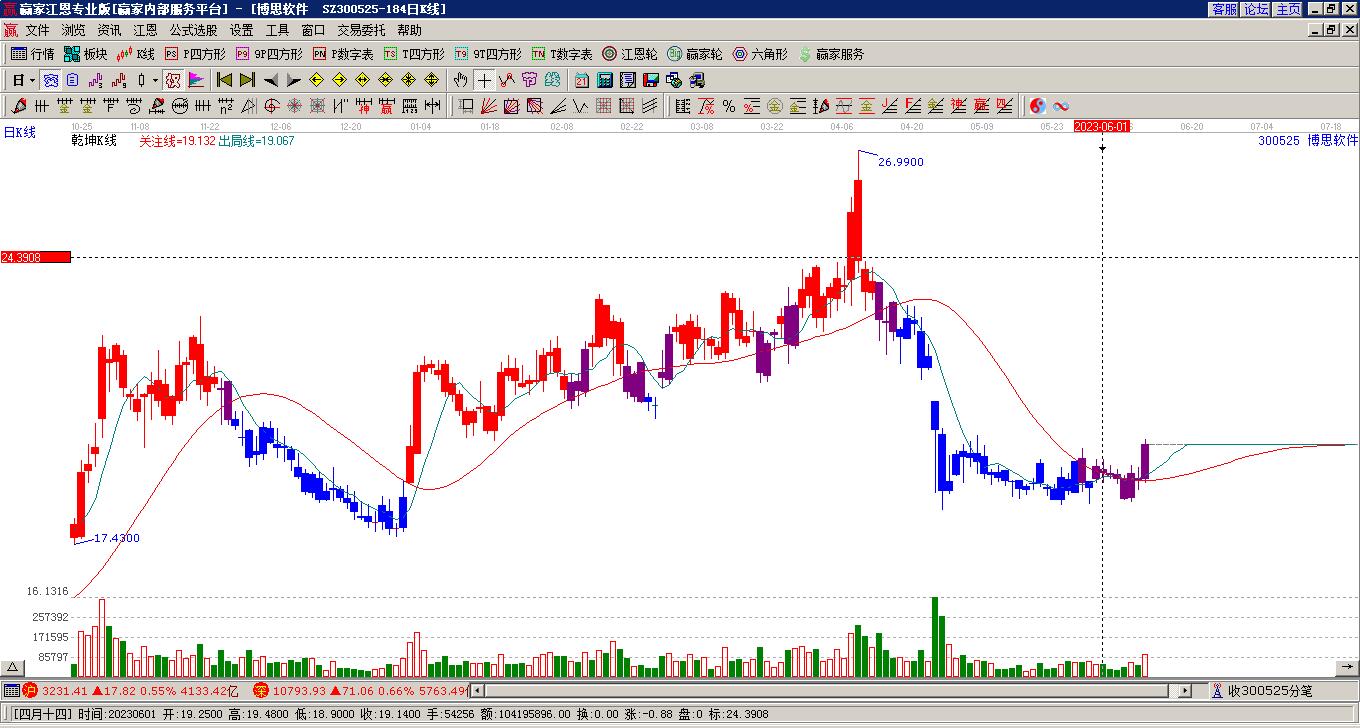Open the 浏览 menu

(73, 30)
